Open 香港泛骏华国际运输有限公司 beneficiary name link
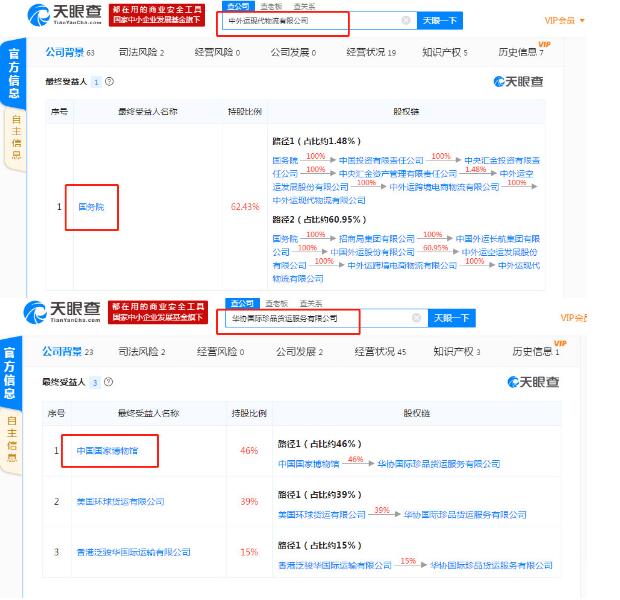Viewport: 620px width, 600px height. coord(133,552)
